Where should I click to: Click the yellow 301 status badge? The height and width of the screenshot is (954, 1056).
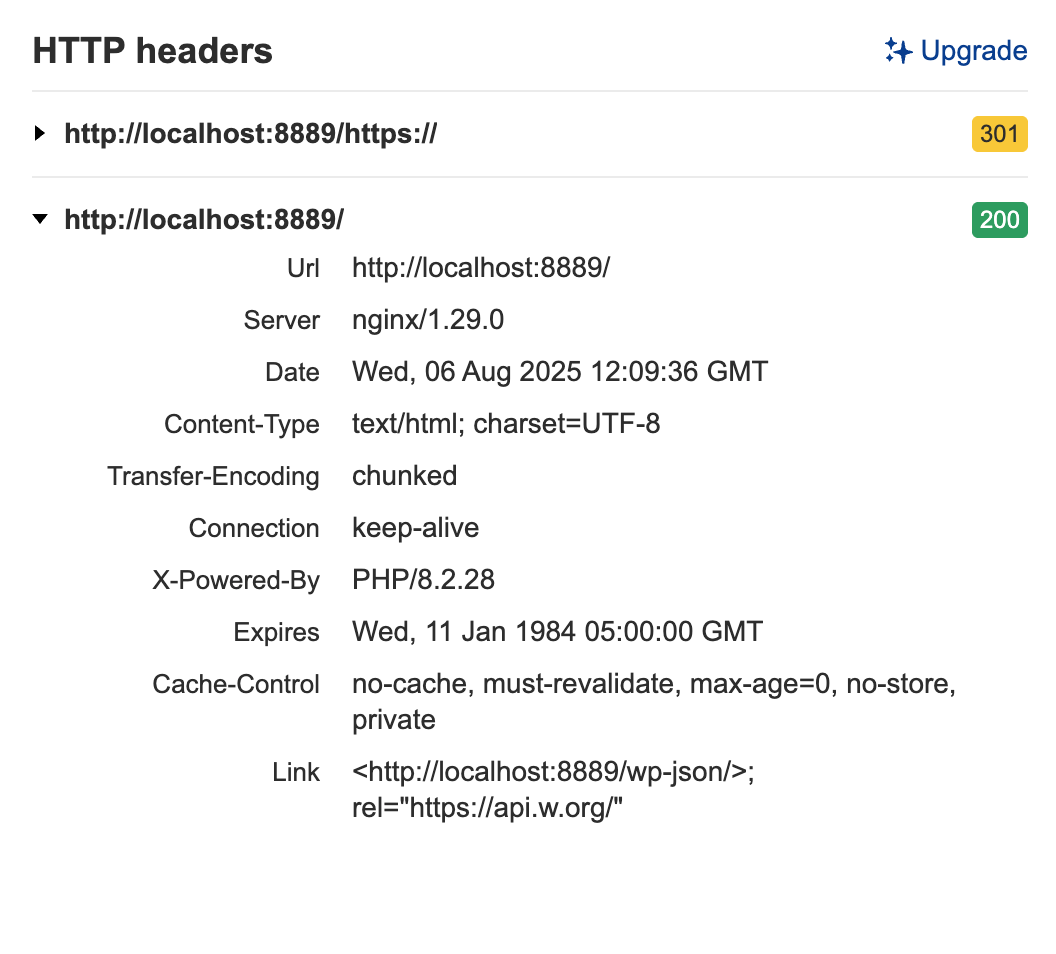999,134
